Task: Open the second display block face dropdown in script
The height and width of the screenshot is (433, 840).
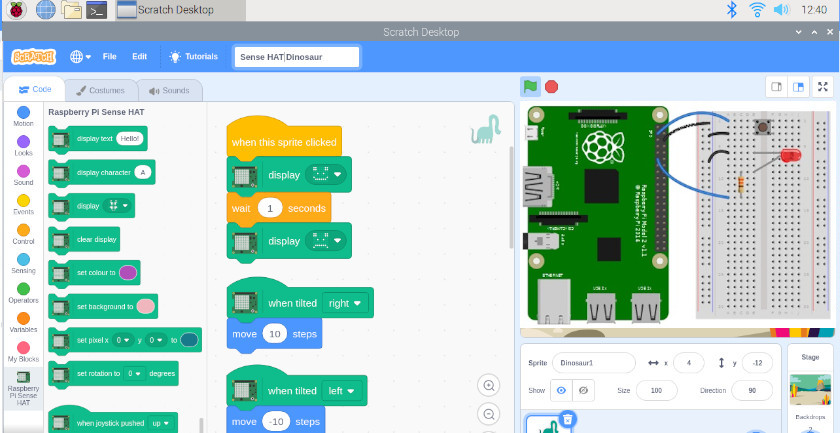Action: [326, 241]
